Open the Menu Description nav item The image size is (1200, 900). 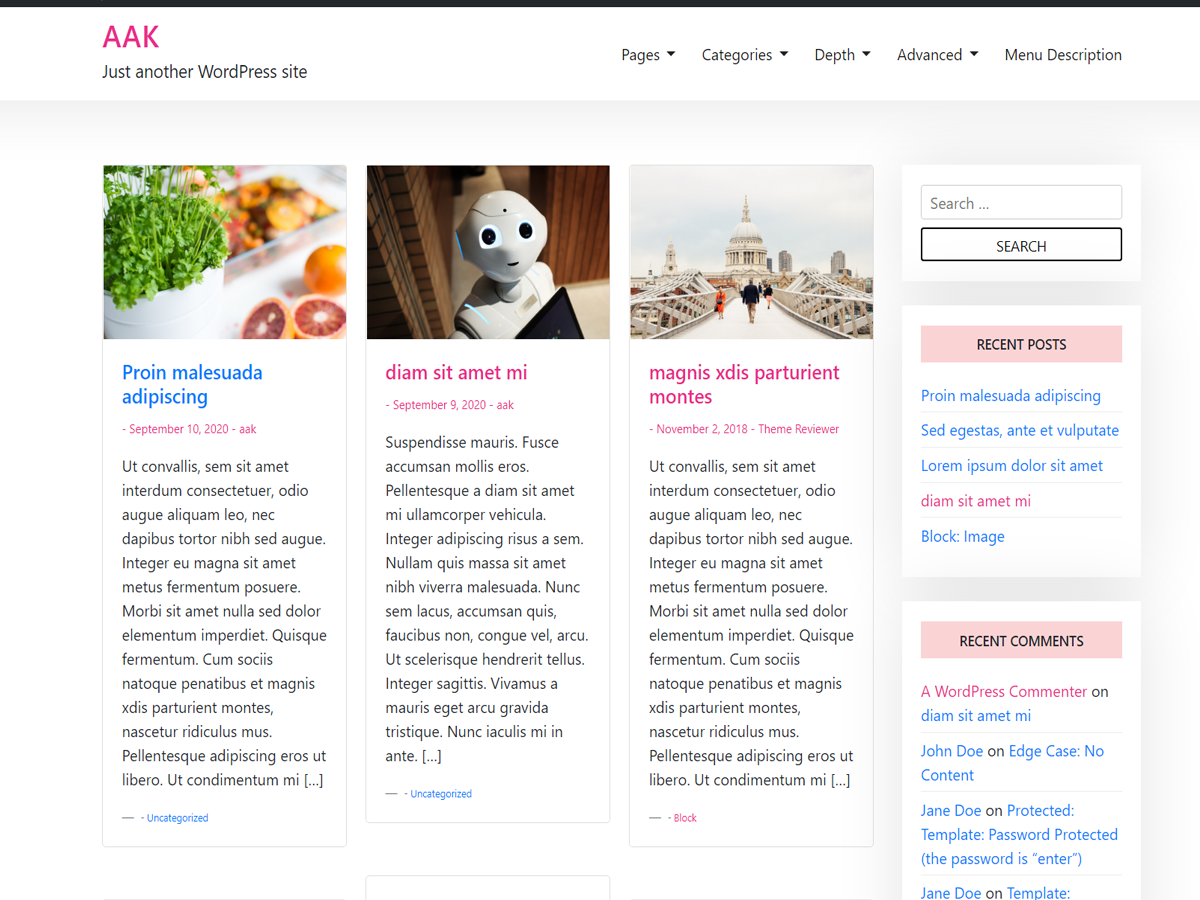pyautogui.click(x=1063, y=55)
